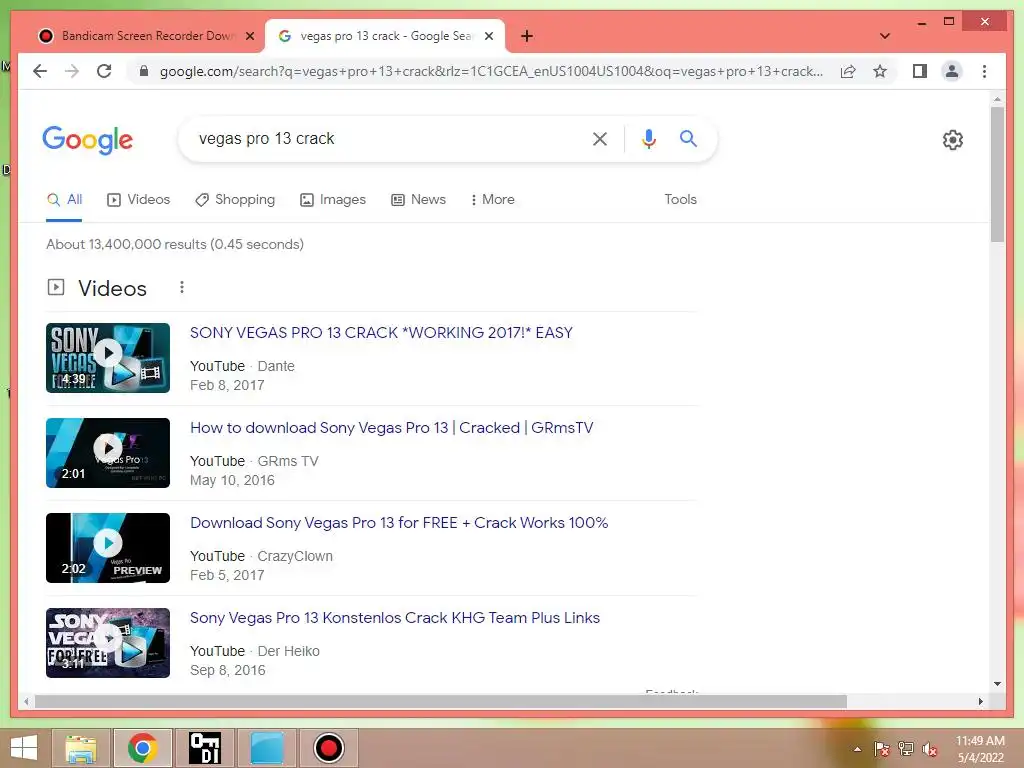Open the search Tools options
The image size is (1024, 768).
680,199
